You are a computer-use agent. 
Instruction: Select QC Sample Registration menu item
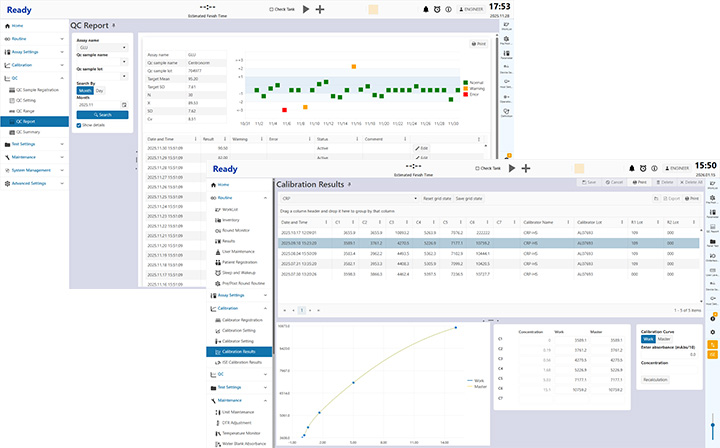(x=38, y=89)
